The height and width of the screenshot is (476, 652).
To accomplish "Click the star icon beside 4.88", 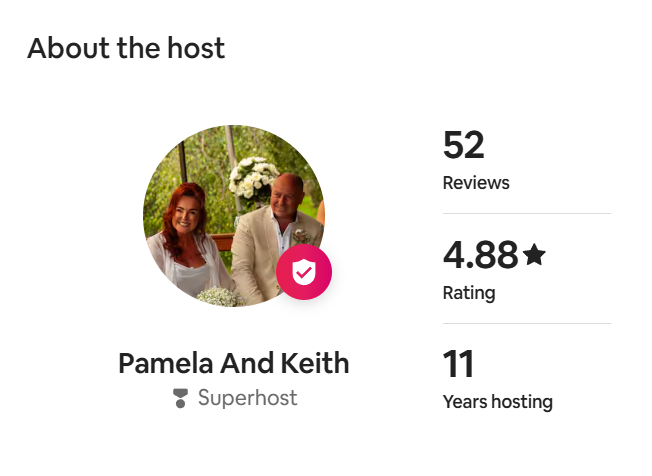I will pos(534,255).
